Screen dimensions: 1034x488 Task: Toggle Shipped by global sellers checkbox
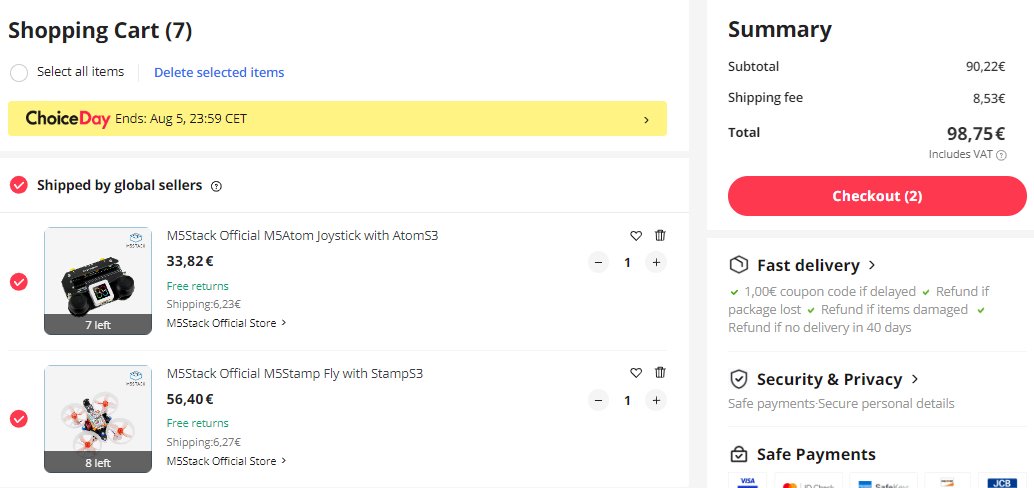tap(19, 185)
